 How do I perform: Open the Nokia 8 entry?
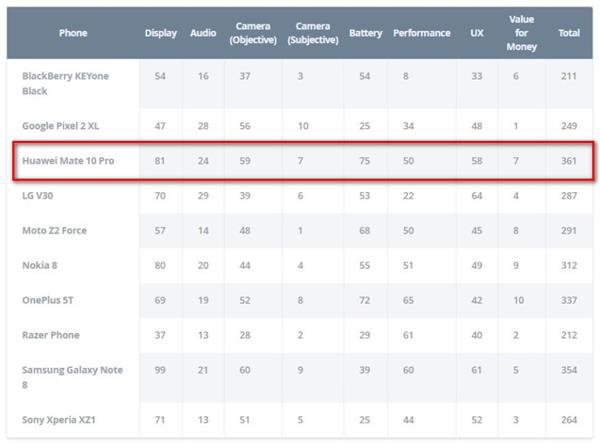pyautogui.click(x=41, y=265)
